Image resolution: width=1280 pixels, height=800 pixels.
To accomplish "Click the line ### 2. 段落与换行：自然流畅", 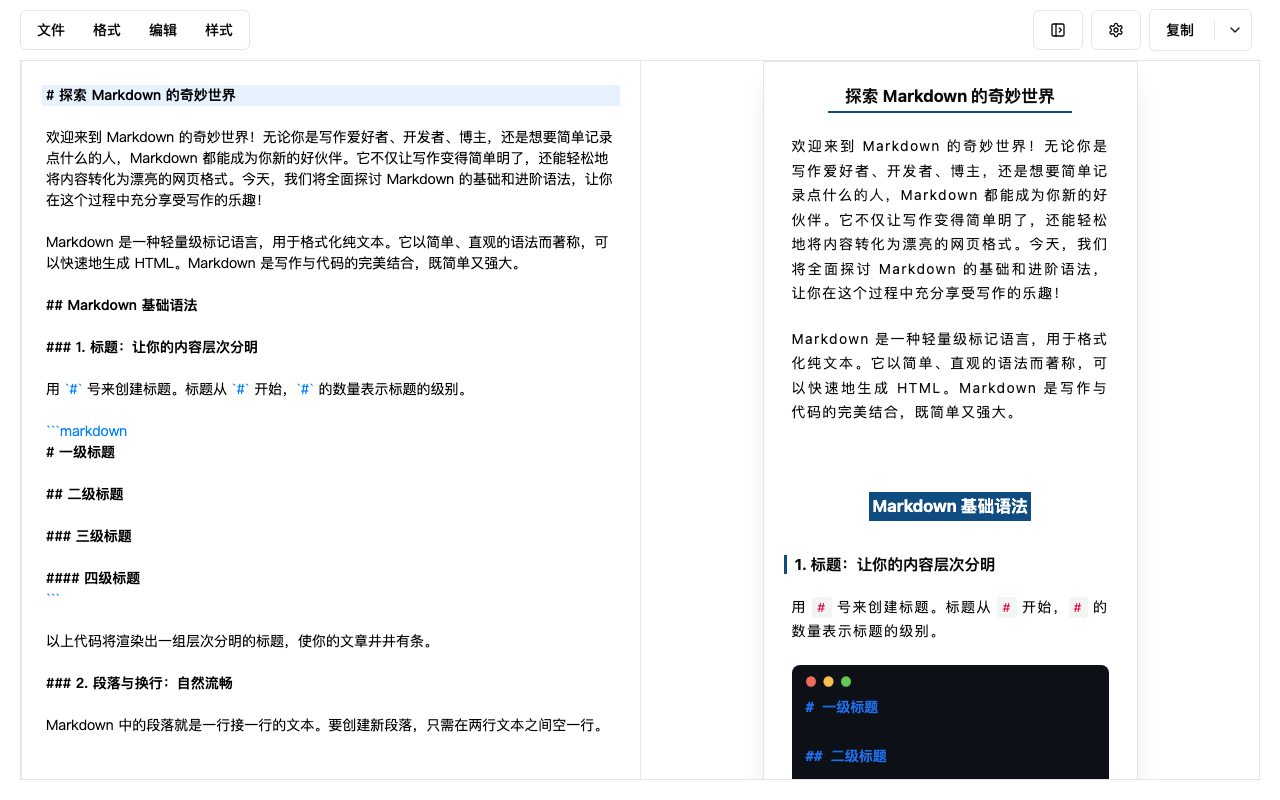I will coord(139,683).
